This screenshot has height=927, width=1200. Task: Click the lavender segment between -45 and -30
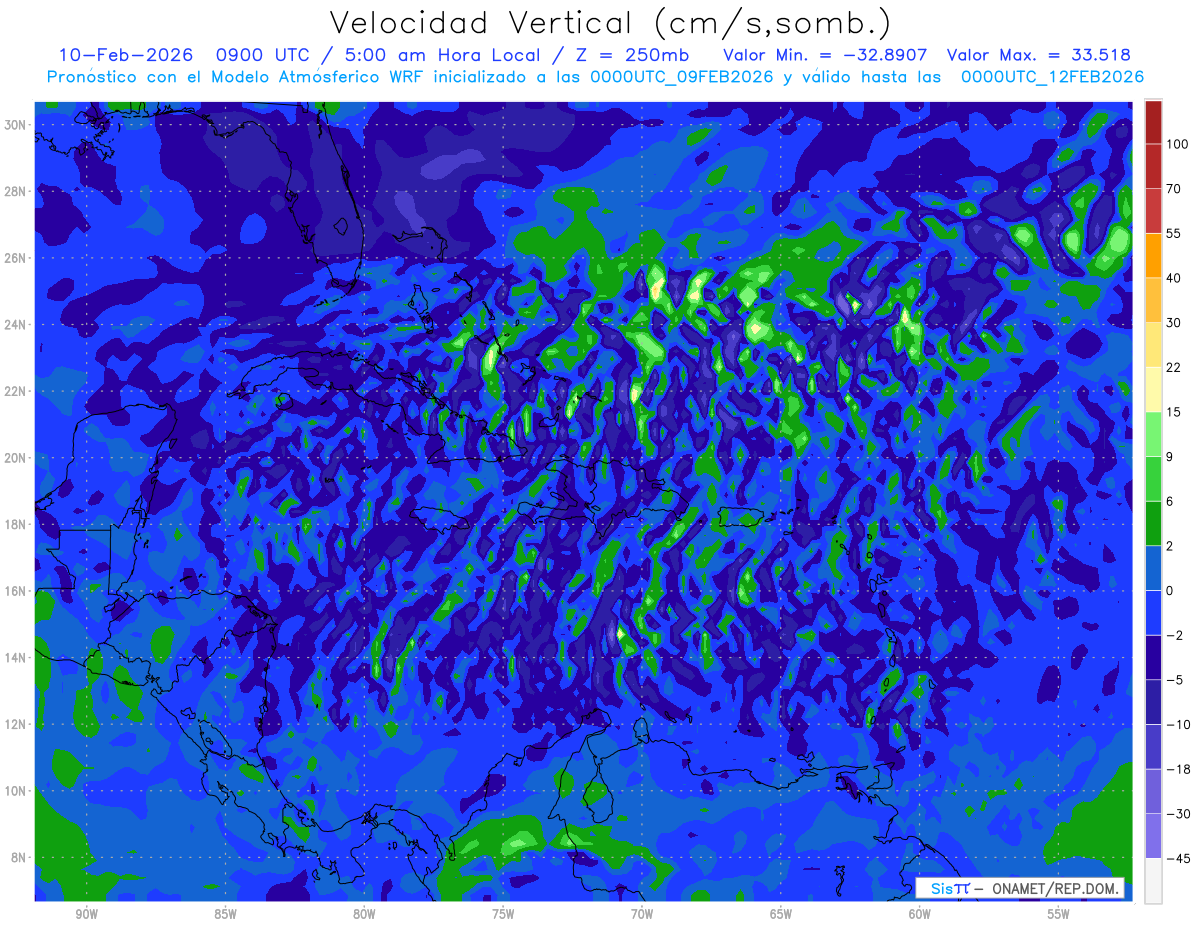point(1153,836)
